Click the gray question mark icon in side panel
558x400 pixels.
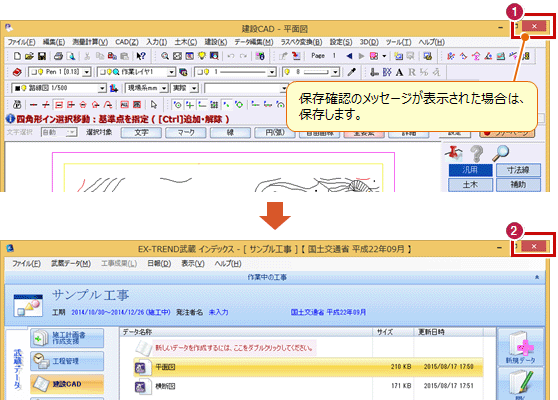click(x=477, y=153)
